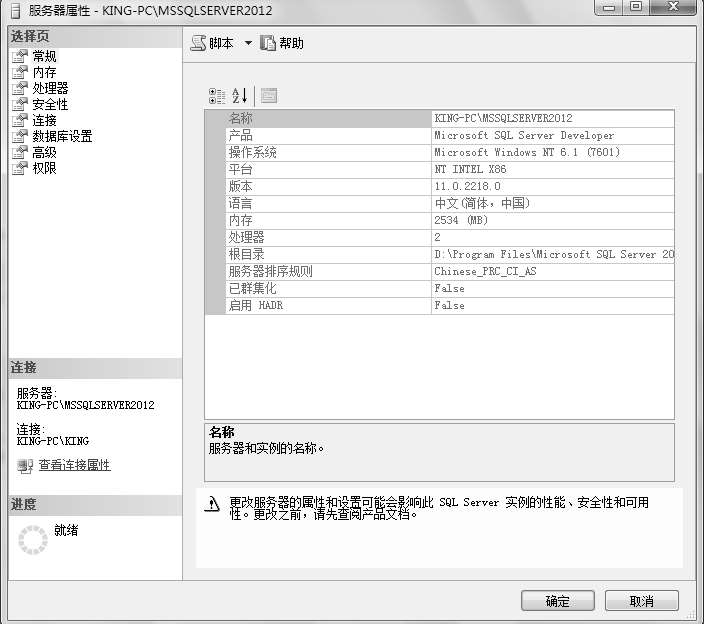Maximize the server properties window
This screenshot has height=624, width=704.
[636, 7]
